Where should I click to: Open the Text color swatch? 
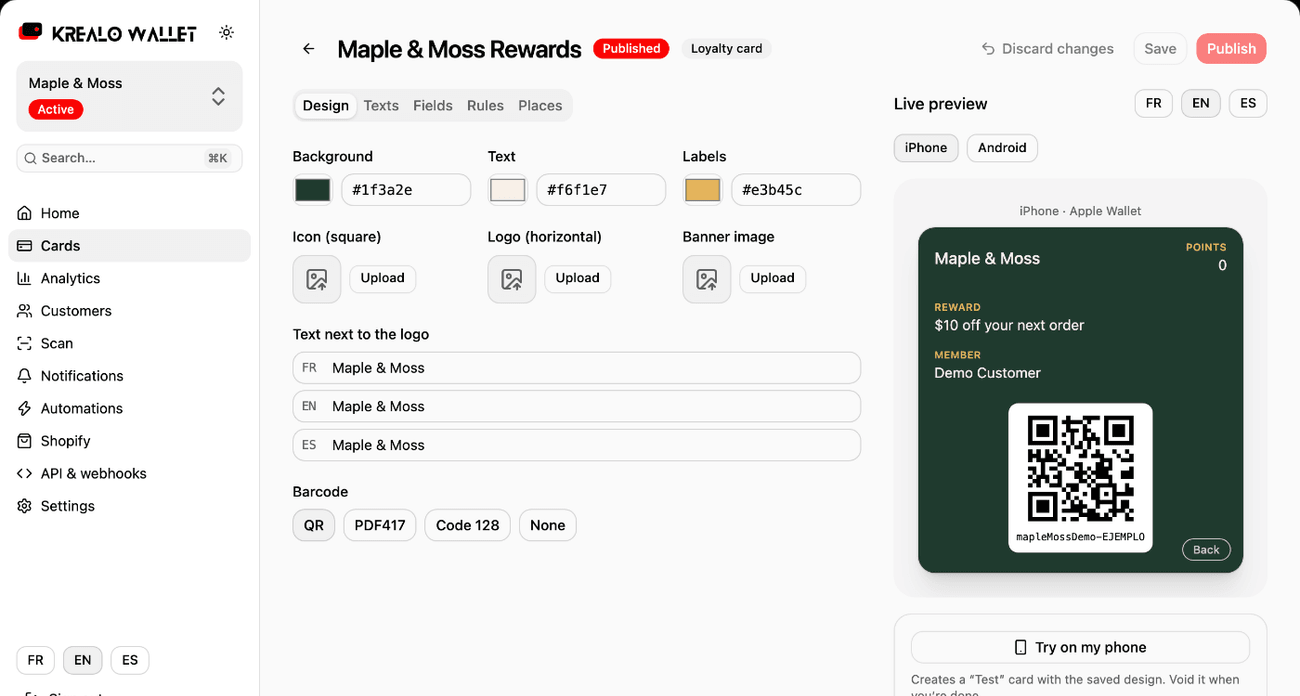coord(508,190)
